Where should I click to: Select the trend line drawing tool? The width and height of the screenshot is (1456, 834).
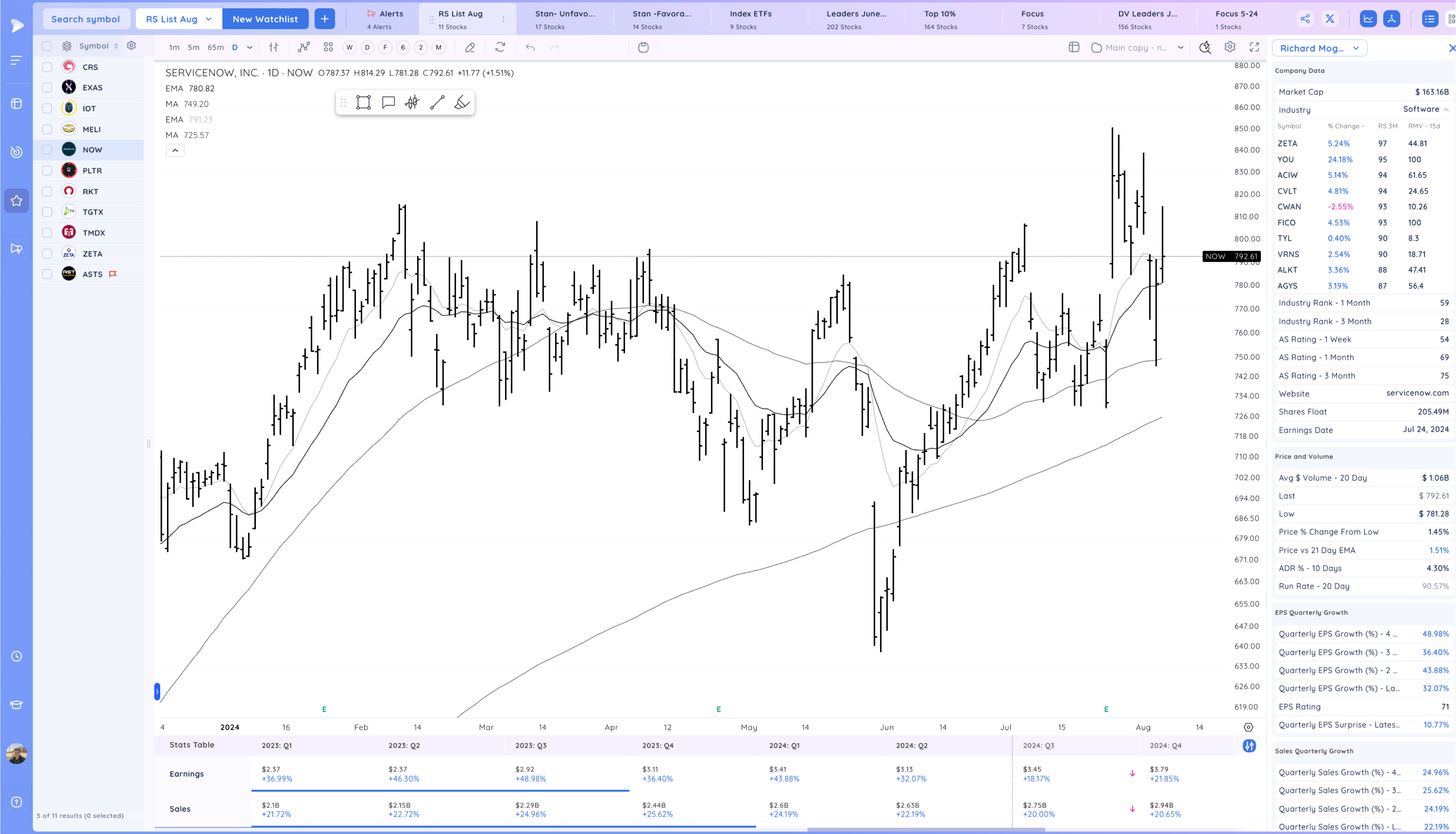pos(437,103)
